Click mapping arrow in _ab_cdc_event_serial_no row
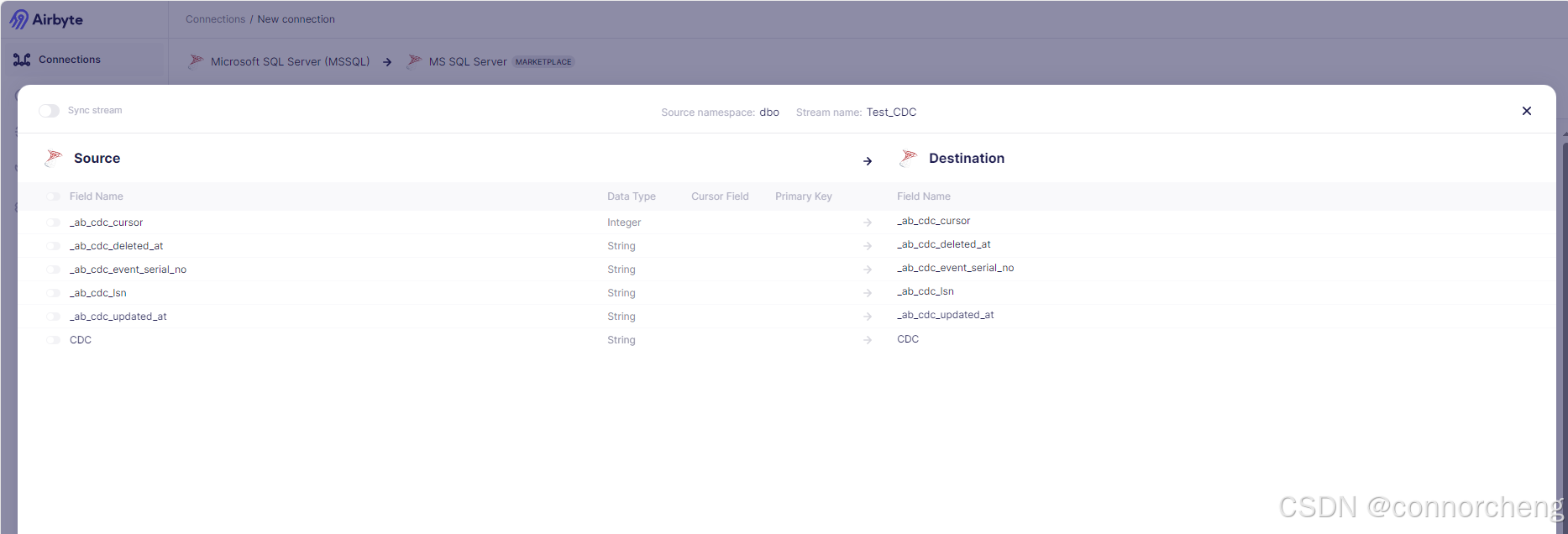 point(868,270)
